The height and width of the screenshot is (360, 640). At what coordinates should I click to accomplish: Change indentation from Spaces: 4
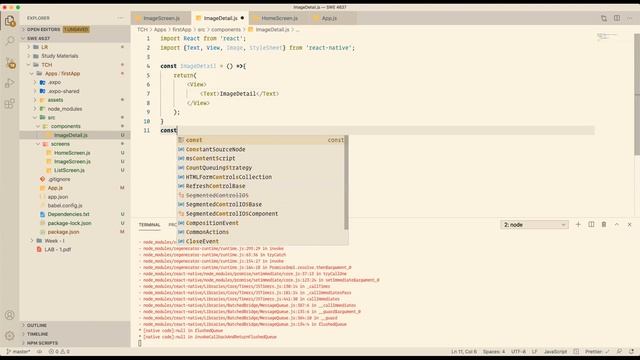[x=494, y=351]
